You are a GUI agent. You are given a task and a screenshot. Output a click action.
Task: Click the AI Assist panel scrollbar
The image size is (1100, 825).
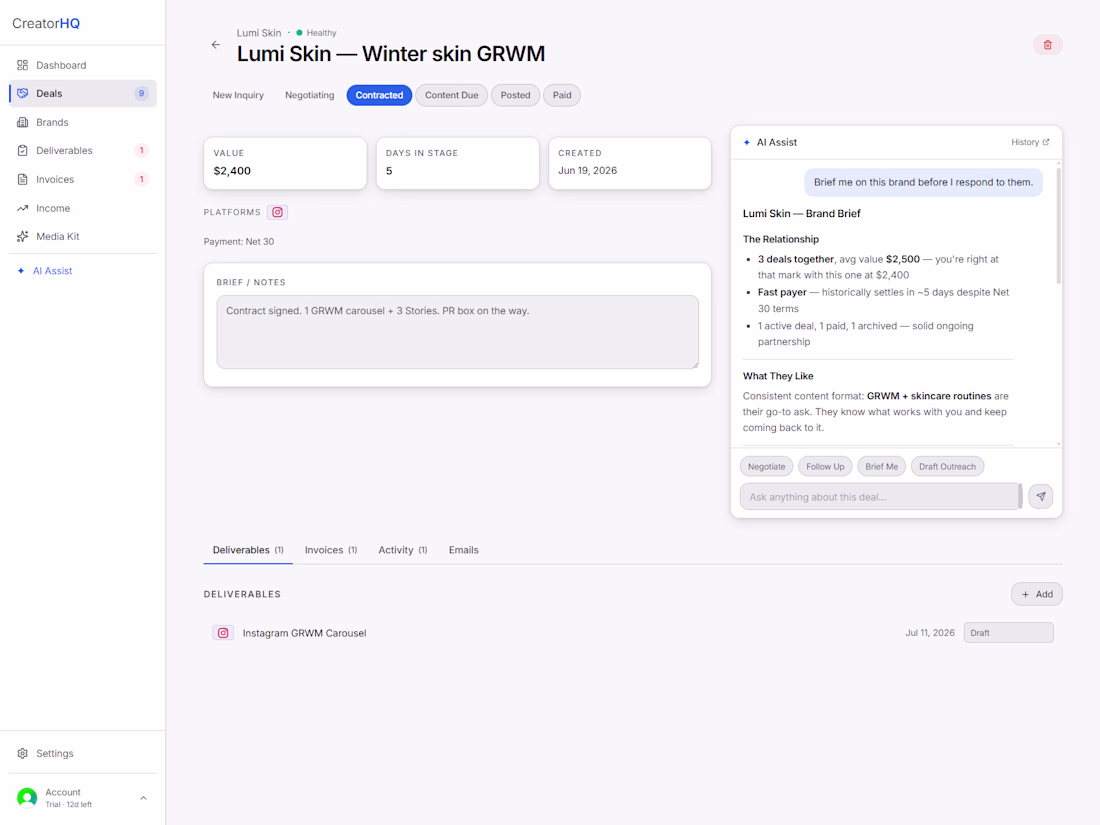[x=1059, y=227]
